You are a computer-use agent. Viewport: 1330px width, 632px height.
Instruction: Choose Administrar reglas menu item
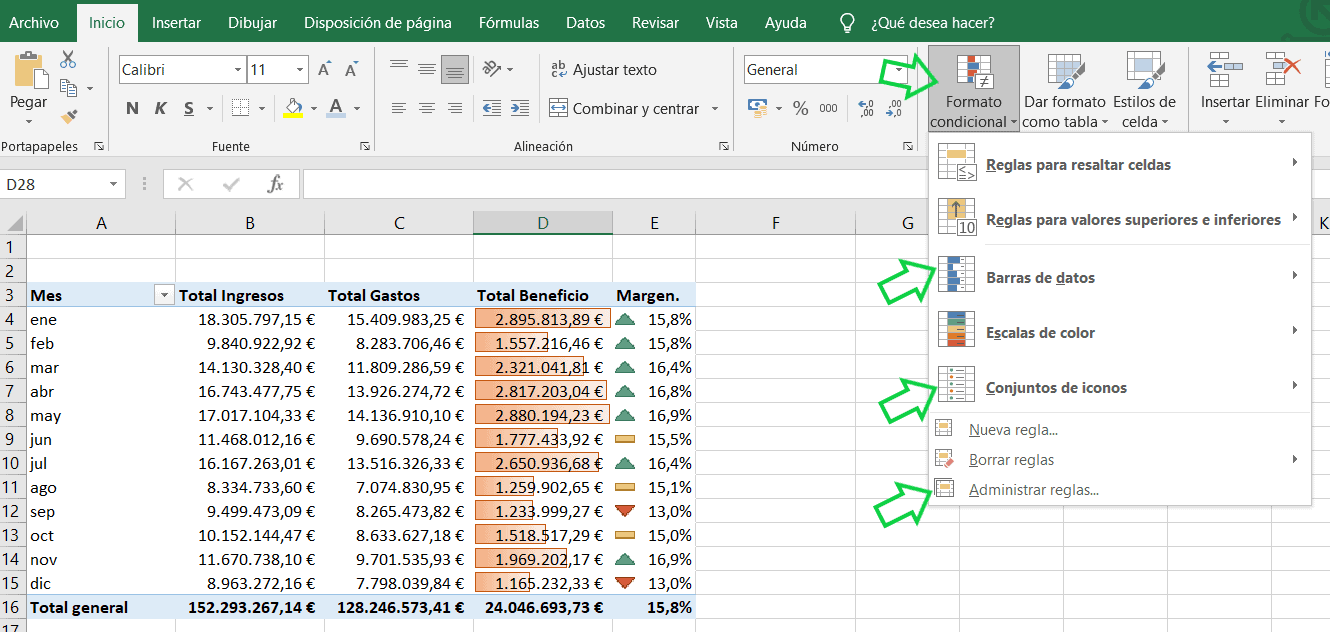click(1119, 490)
